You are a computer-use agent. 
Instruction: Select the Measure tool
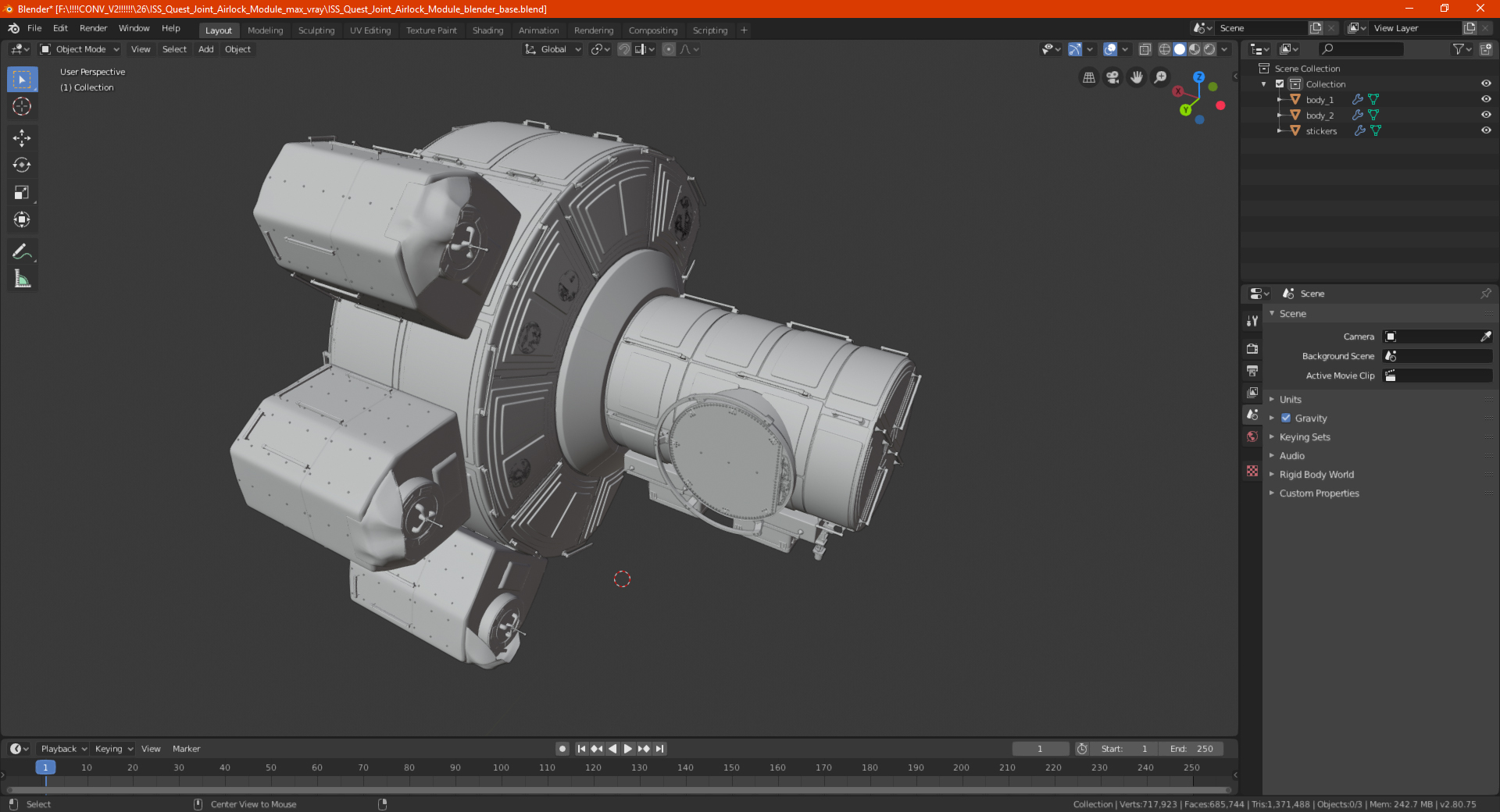pyautogui.click(x=22, y=279)
